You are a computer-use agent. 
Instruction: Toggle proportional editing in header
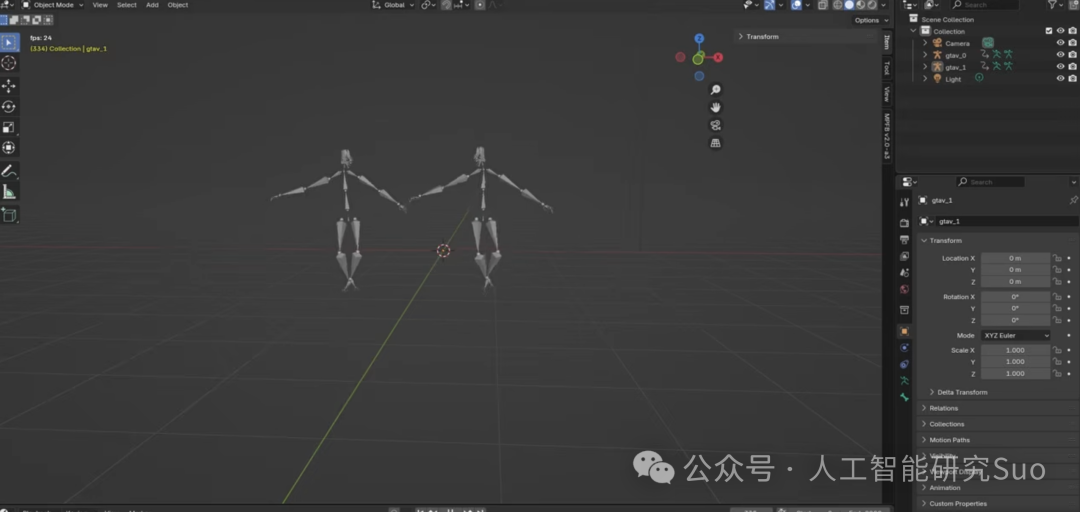(480, 5)
